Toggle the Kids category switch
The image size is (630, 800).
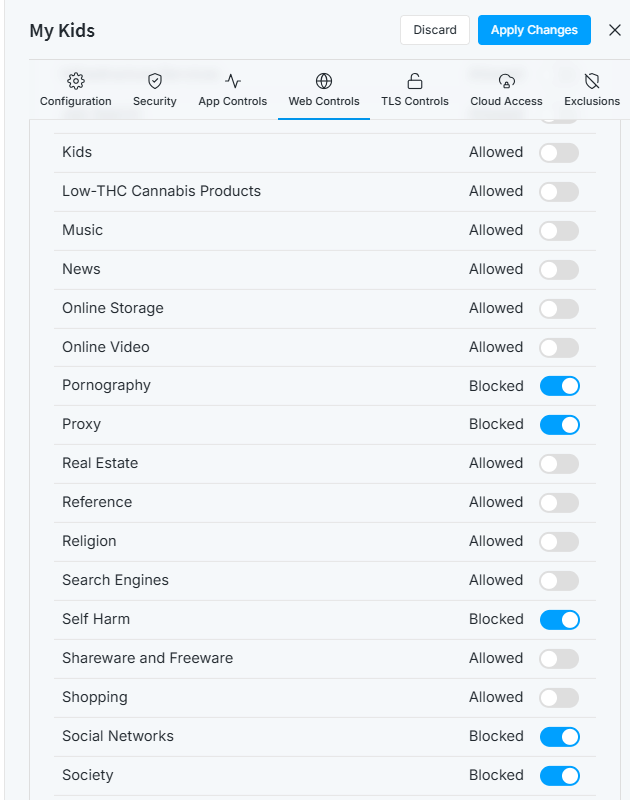coord(559,153)
